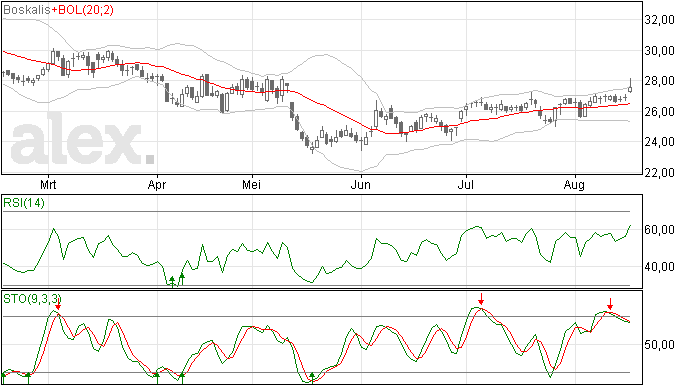Click the 22,00 price axis label
The image size is (690, 387).
[659, 173]
